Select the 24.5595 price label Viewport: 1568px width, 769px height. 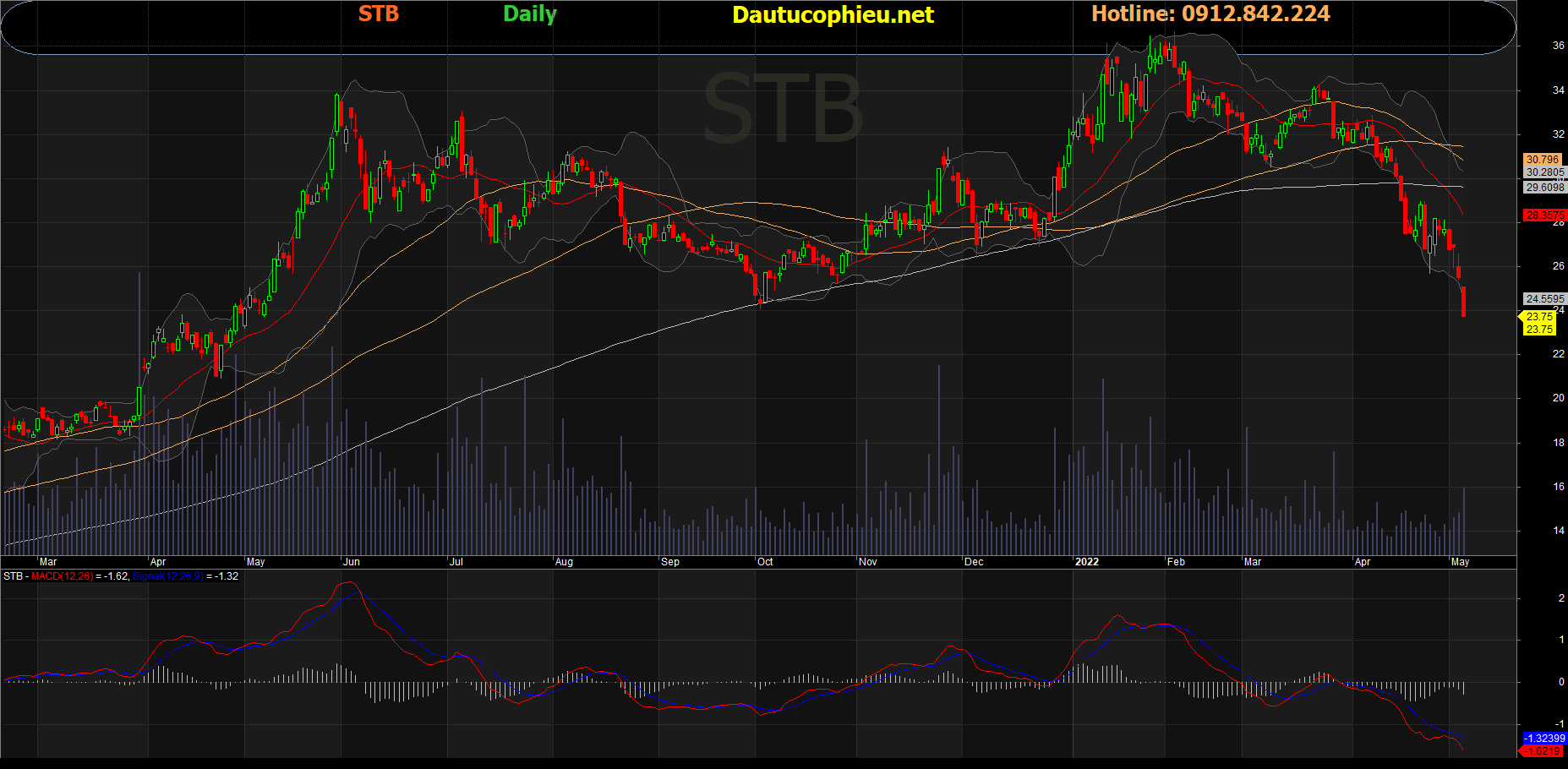pos(1544,298)
